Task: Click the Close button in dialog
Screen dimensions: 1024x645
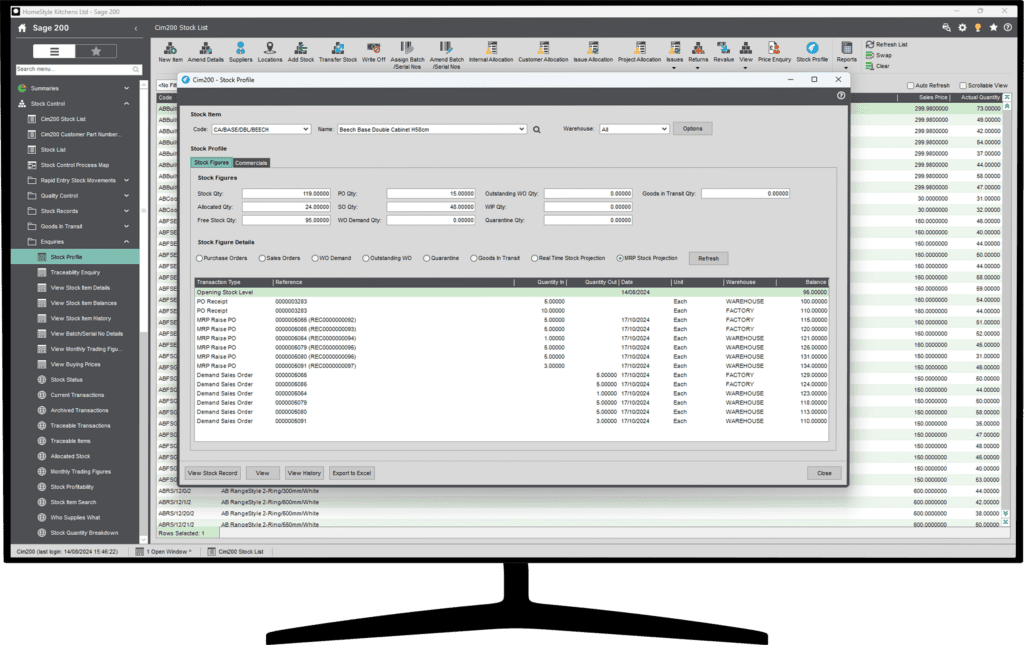Action: tap(824, 473)
